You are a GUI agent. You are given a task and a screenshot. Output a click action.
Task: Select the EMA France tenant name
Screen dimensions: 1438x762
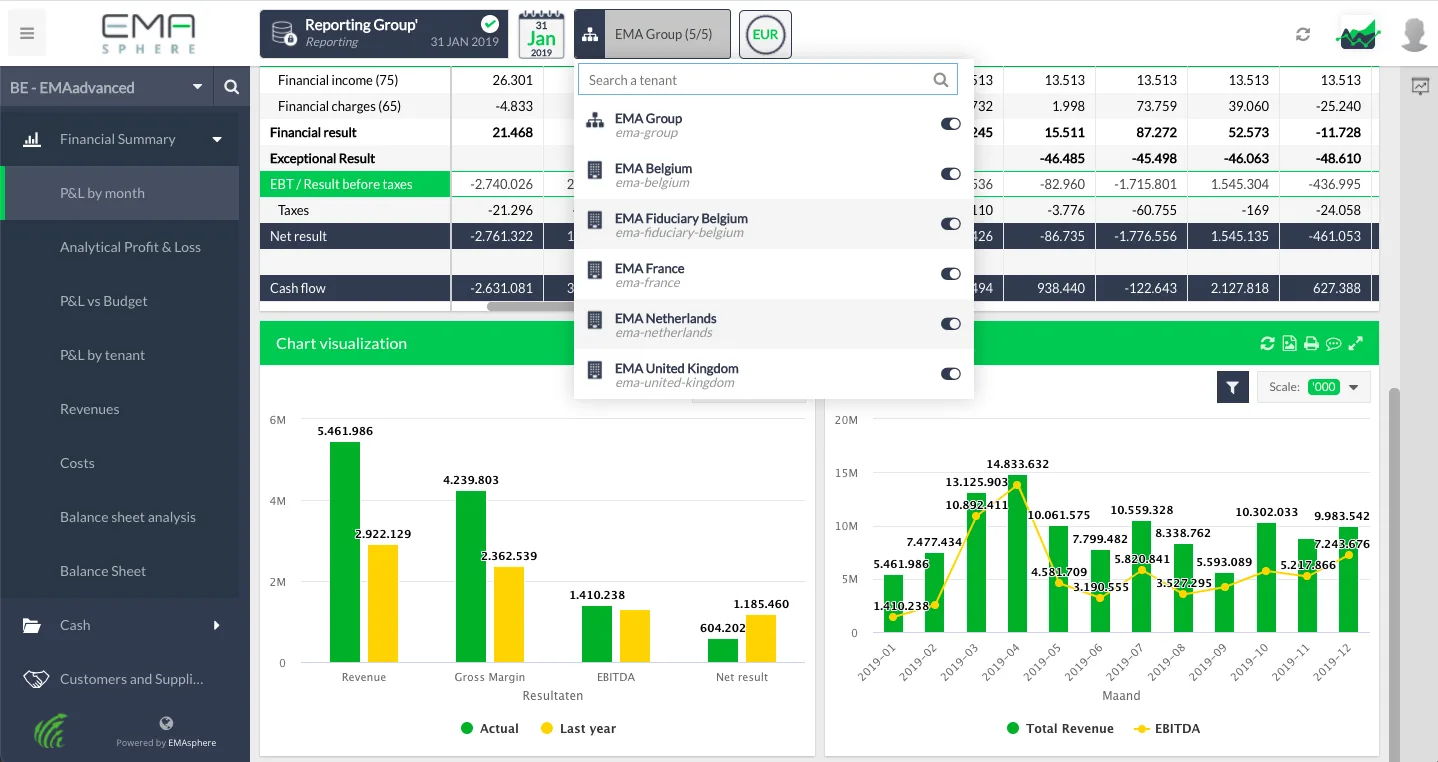649,269
